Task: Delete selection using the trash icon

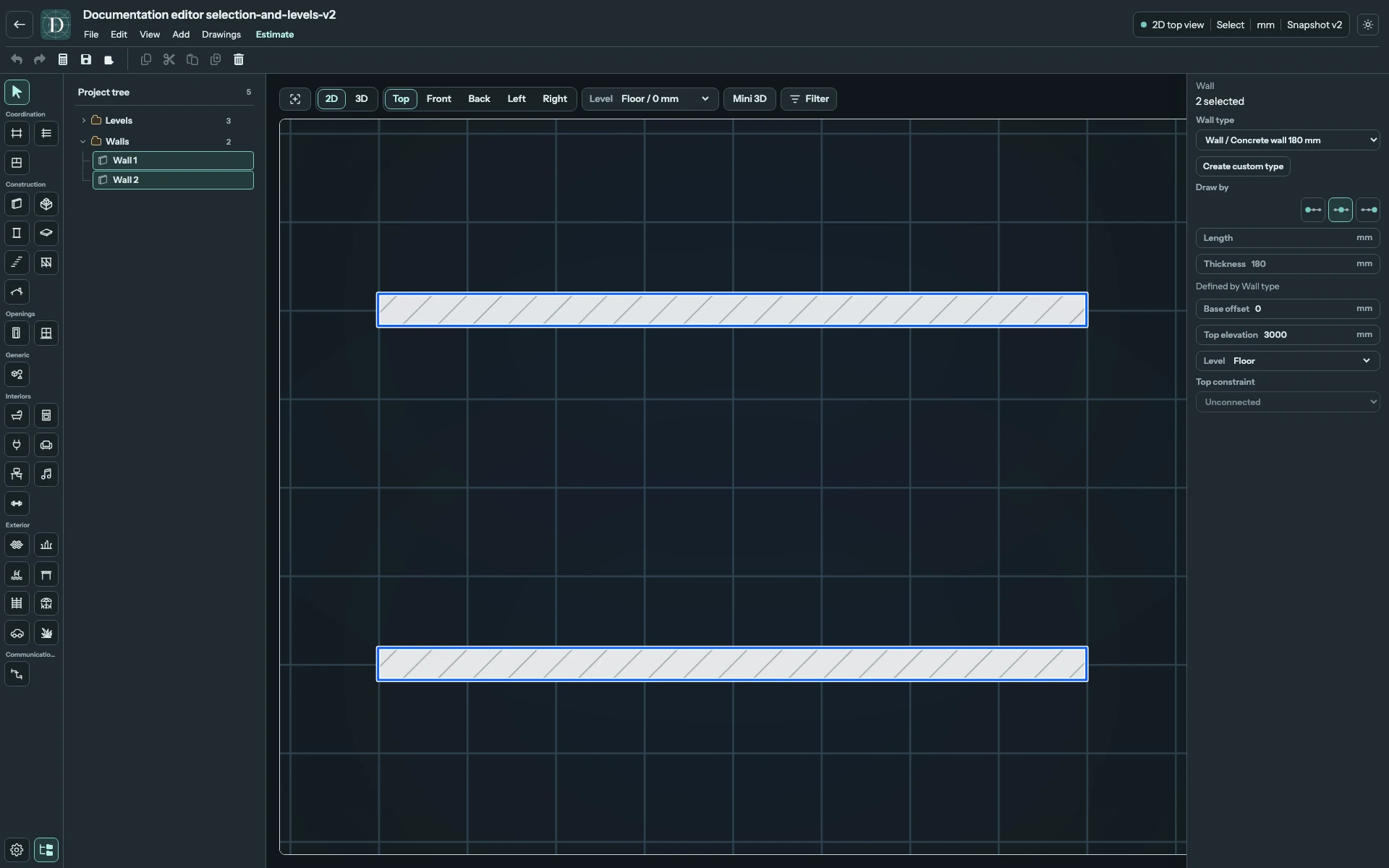Action: tap(239, 59)
